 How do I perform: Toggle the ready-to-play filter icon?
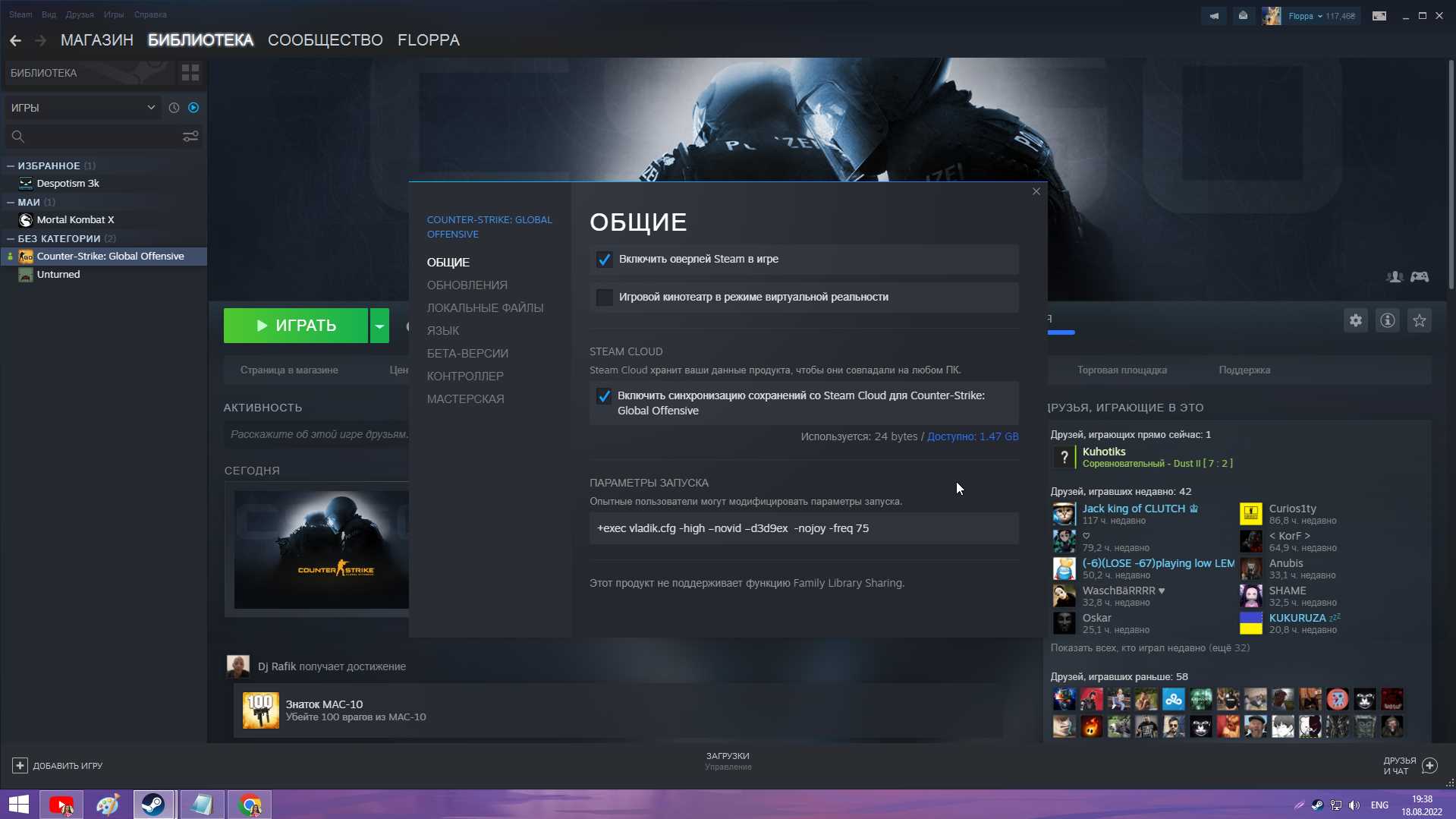tap(193, 108)
